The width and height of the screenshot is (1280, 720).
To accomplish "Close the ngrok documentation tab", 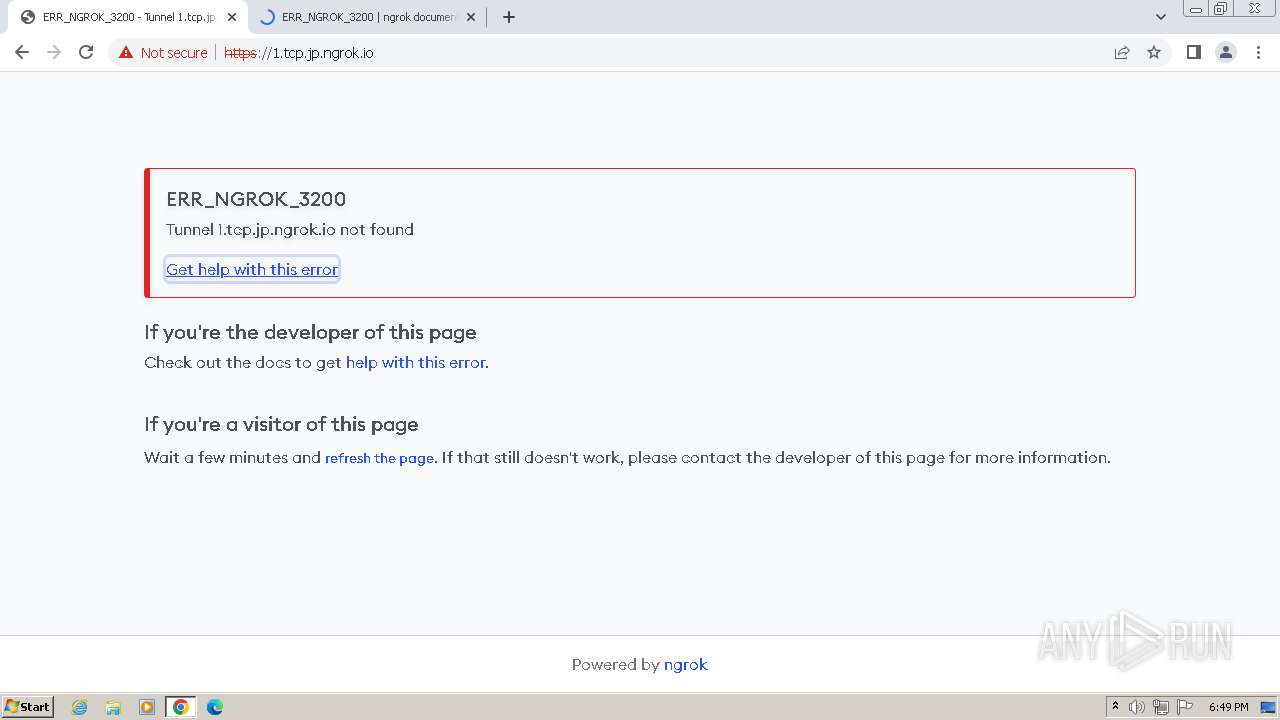I will (471, 17).
